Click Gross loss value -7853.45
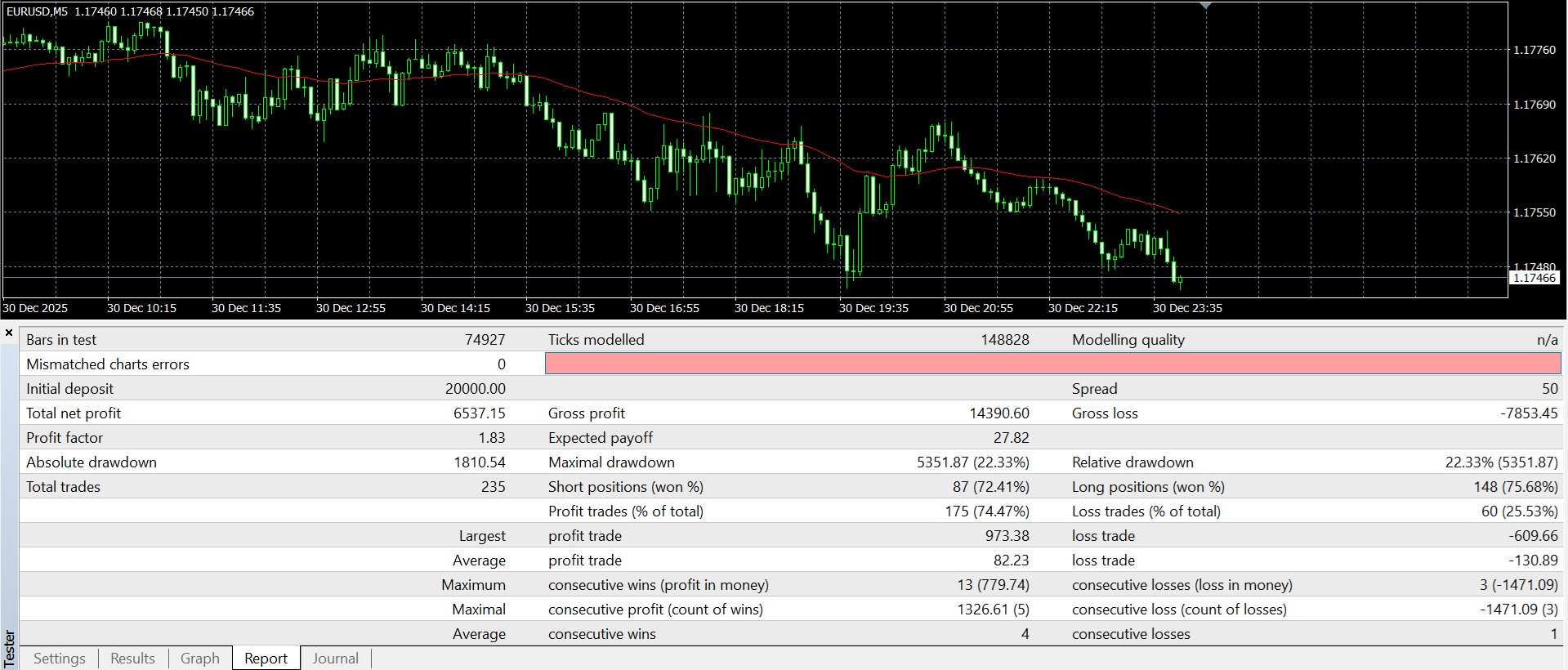 click(x=1529, y=413)
